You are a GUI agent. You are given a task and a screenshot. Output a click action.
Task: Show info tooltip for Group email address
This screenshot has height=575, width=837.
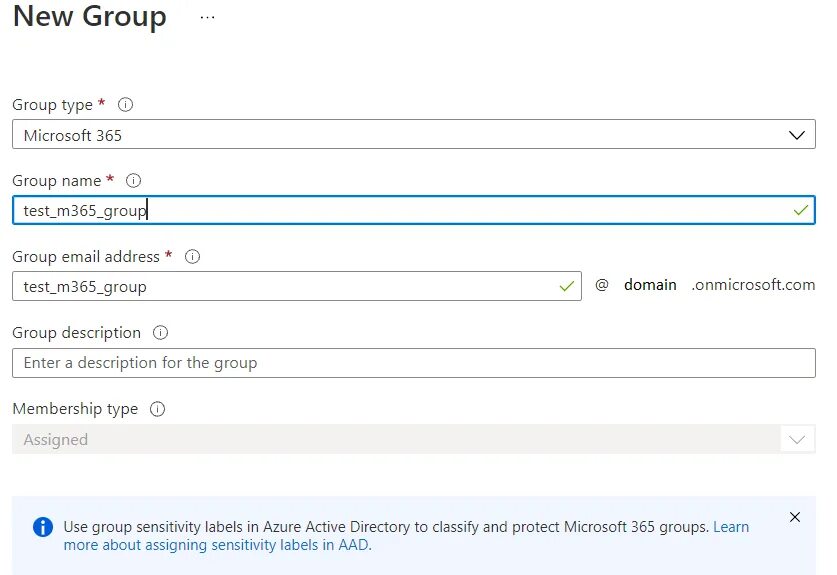point(192,257)
